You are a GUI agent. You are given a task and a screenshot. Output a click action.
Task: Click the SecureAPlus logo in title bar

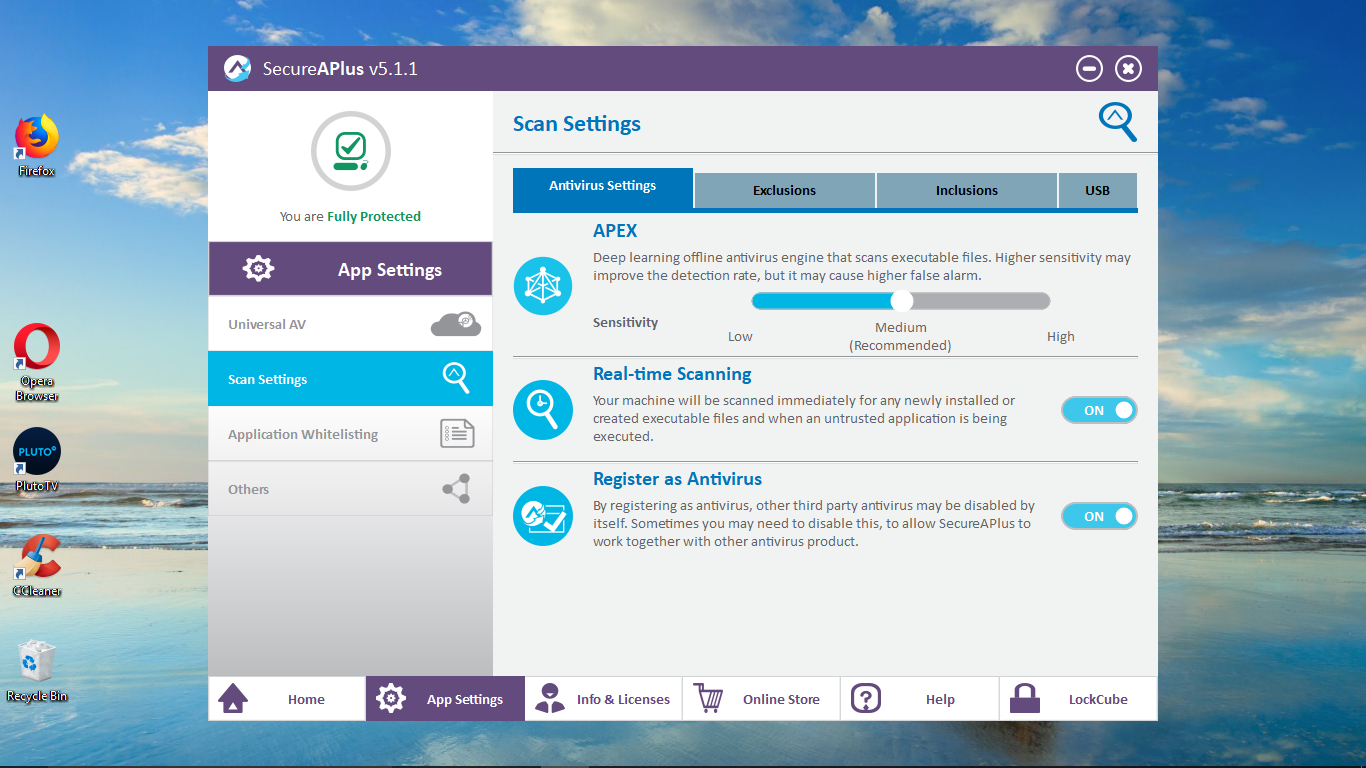(x=237, y=69)
